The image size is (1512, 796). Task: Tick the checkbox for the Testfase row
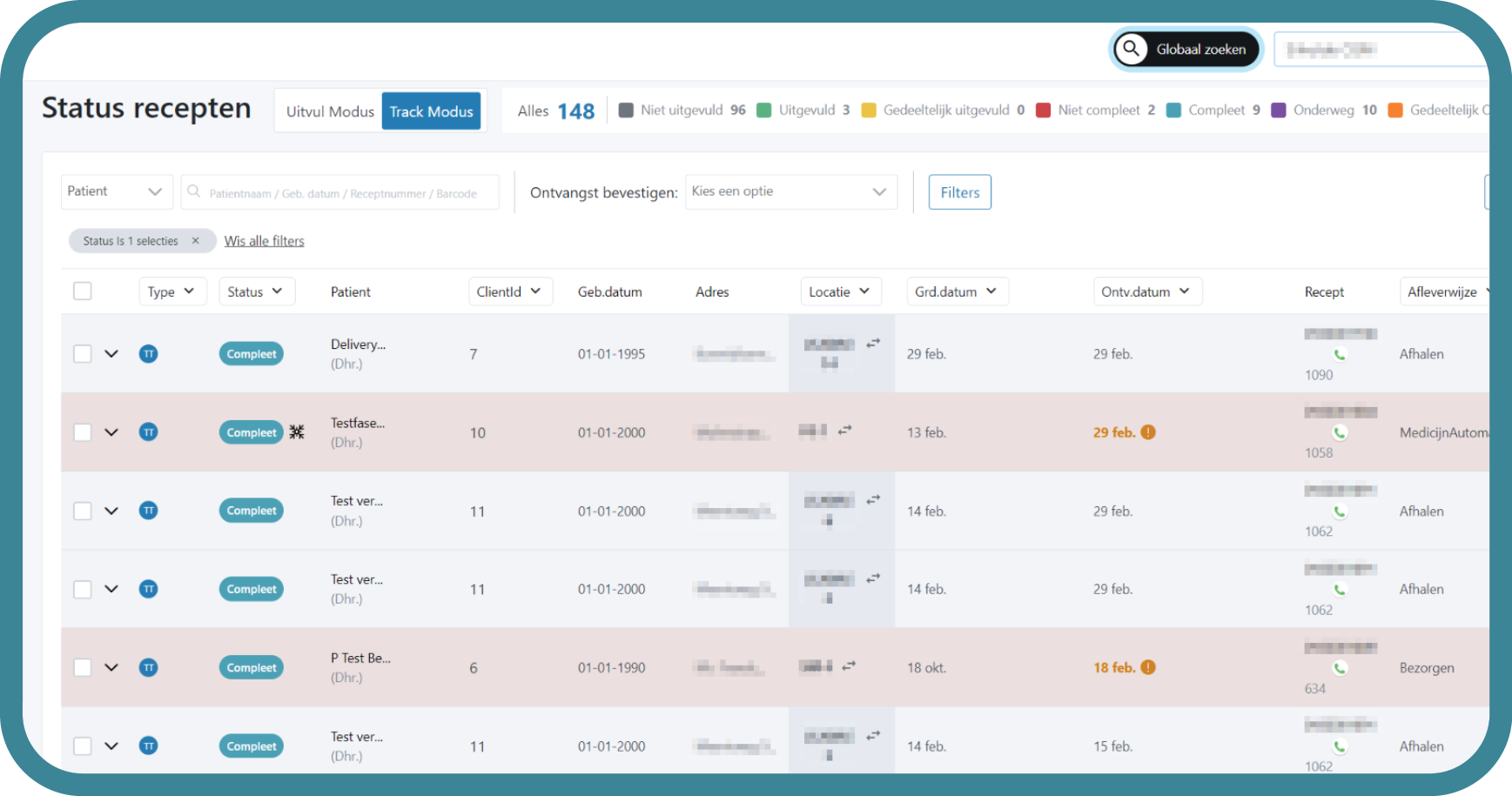click(x=83, y=432)
